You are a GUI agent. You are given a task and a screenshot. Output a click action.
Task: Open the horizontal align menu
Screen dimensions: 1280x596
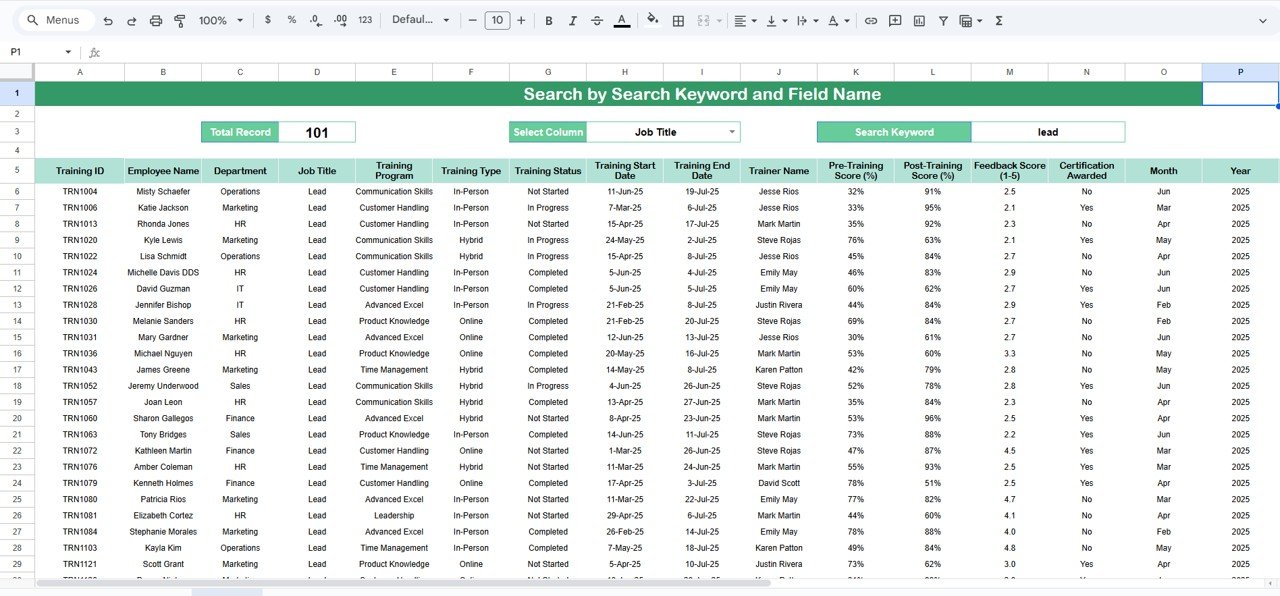[x=744, y=20]
